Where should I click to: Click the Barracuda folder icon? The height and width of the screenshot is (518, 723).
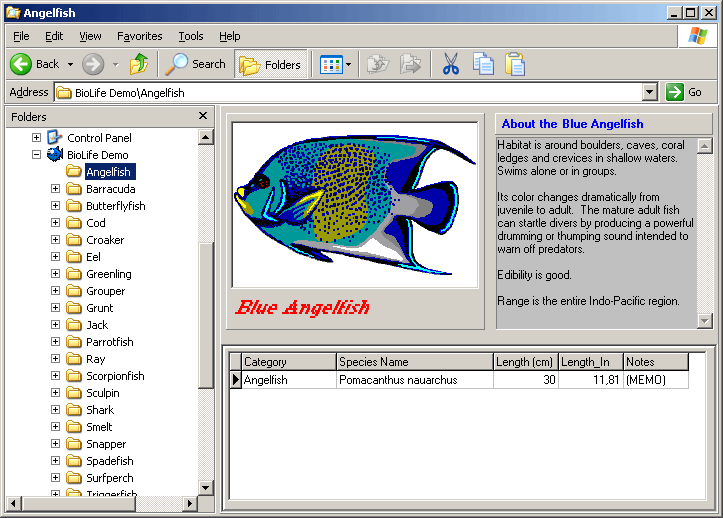point(73,189)
